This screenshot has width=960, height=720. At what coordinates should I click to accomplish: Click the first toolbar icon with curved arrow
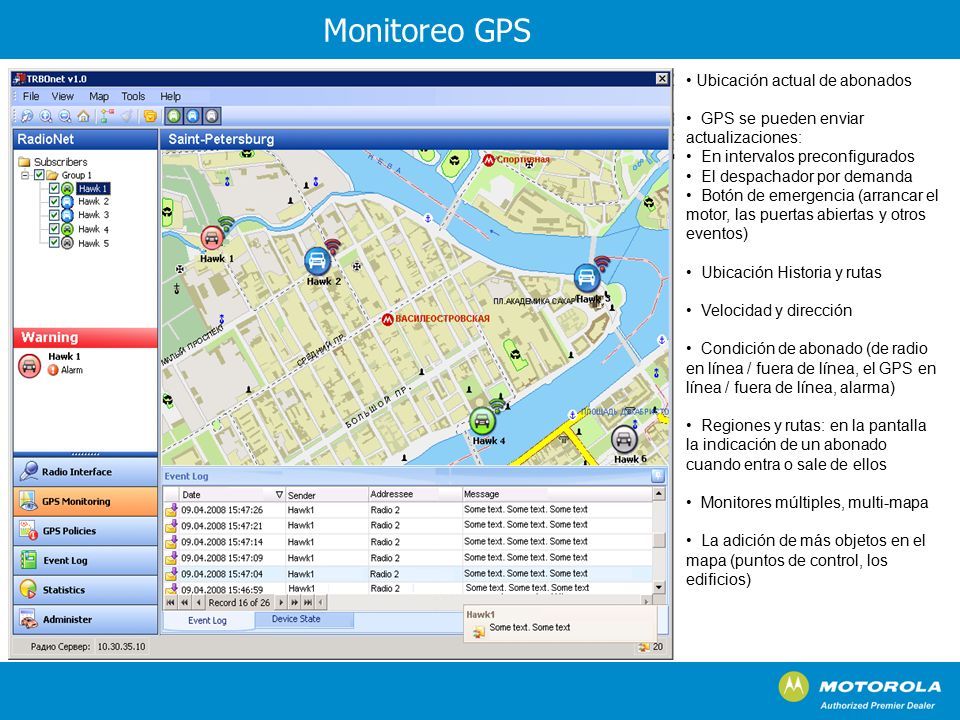click(26, 116)
